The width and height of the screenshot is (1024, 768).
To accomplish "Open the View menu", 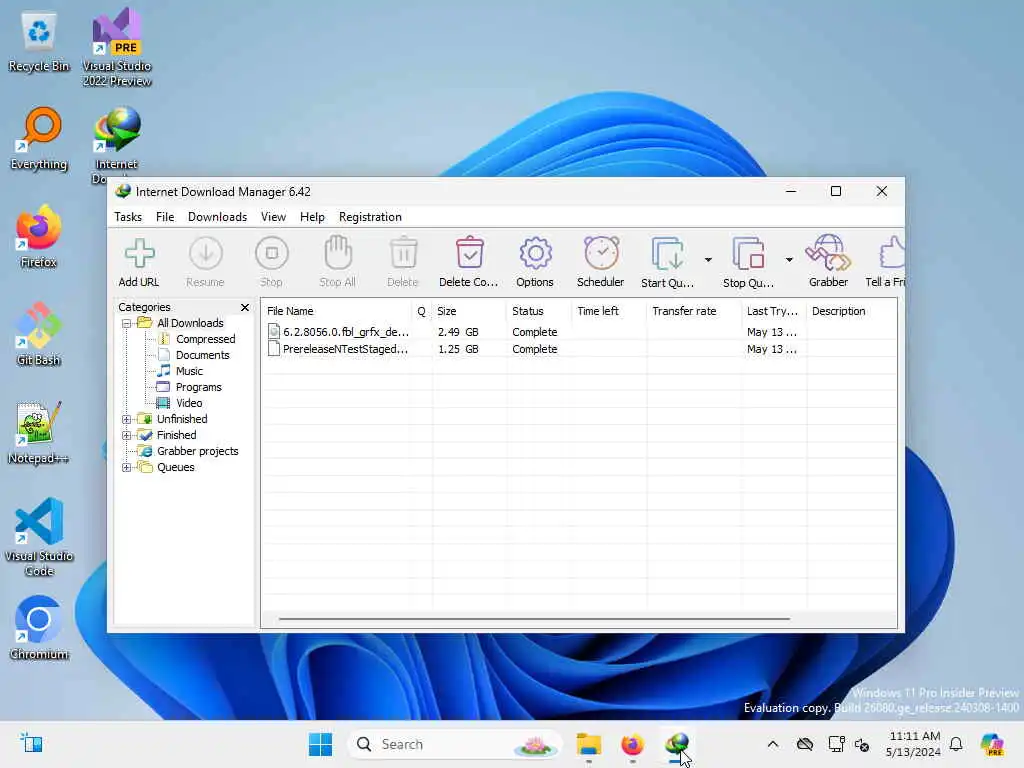I will [274, 217].
